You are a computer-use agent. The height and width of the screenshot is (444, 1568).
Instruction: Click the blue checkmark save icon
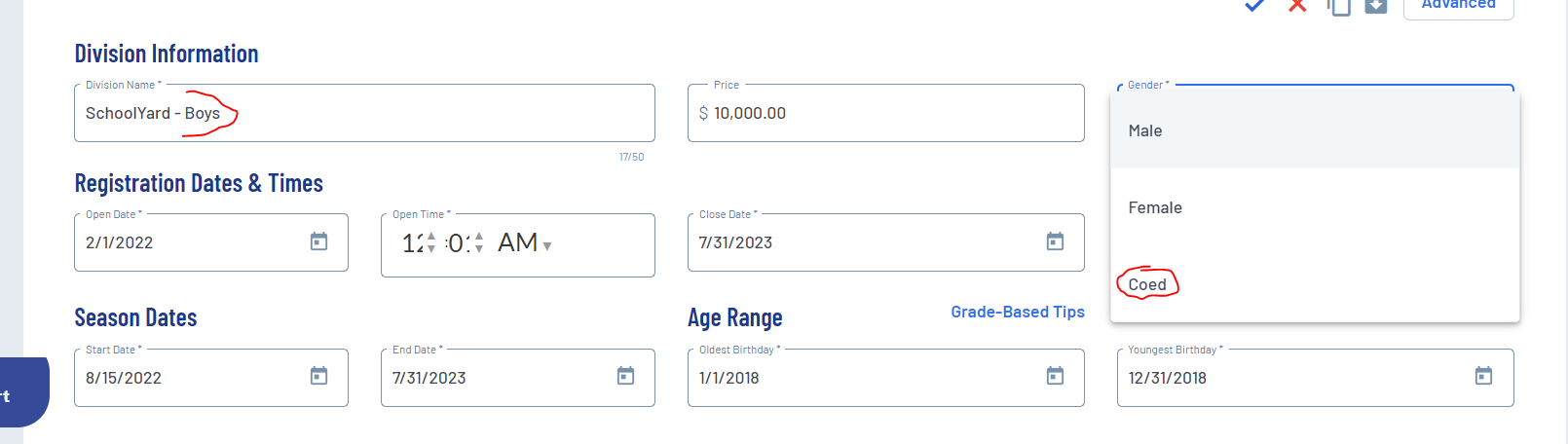[1254, 6]
